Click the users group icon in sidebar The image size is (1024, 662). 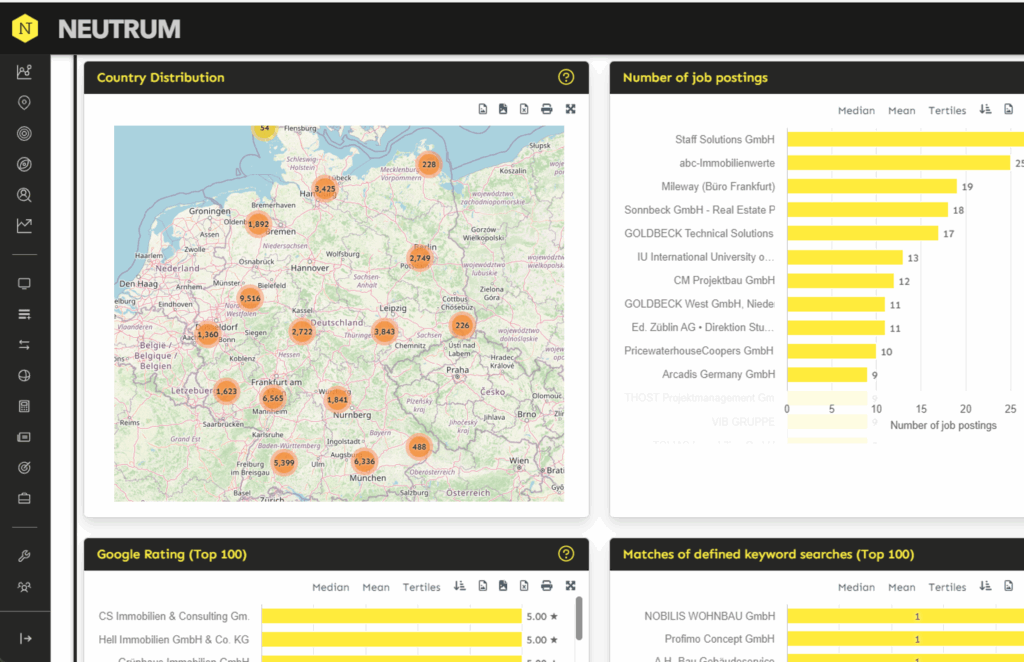[x=25, y=587]
